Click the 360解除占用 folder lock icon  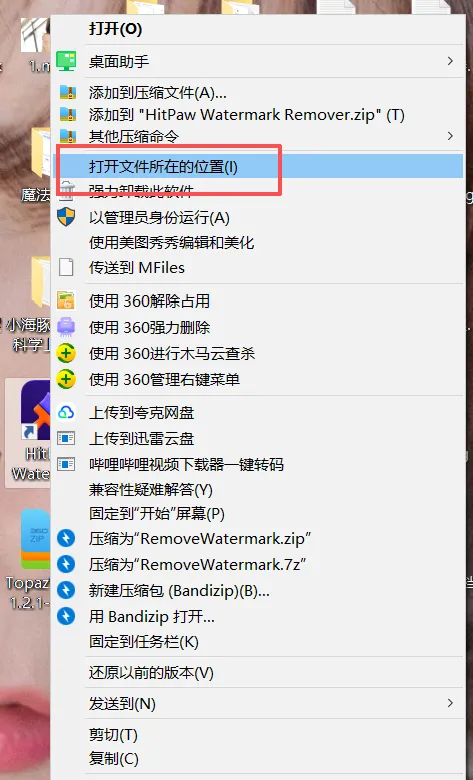pos(66,301)
